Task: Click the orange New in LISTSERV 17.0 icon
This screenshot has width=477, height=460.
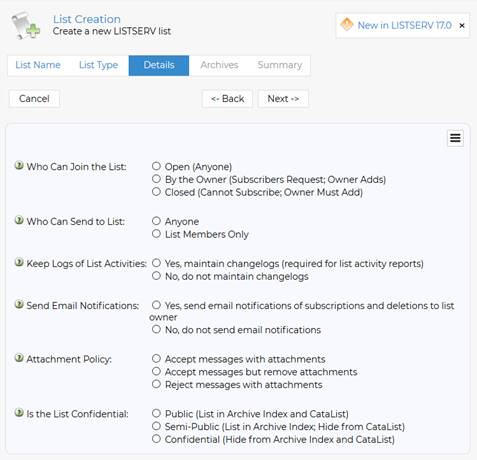Action: [x=347, y=24]
